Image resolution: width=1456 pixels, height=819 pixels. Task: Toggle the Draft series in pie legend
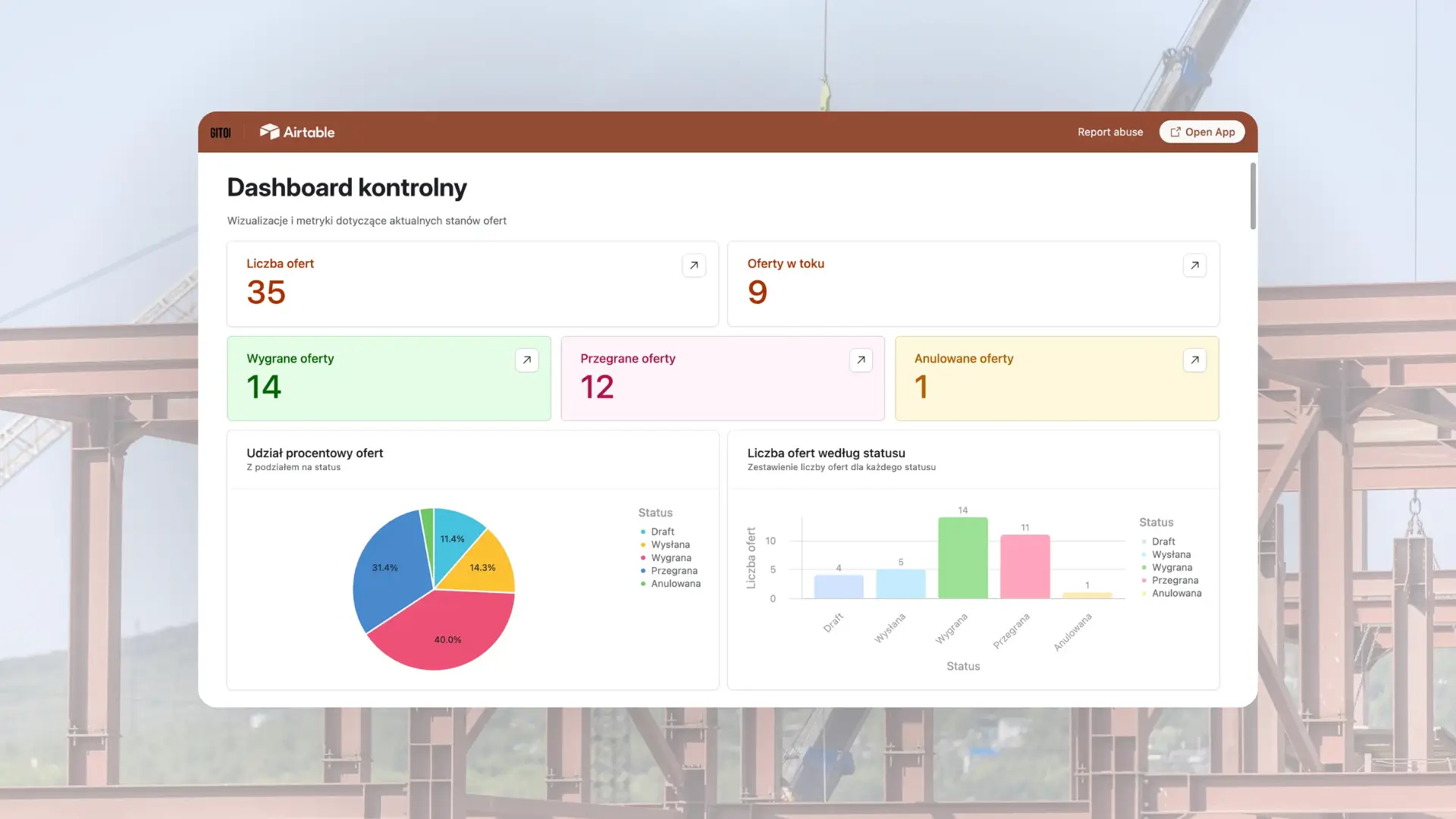click(x=661, y=531)
